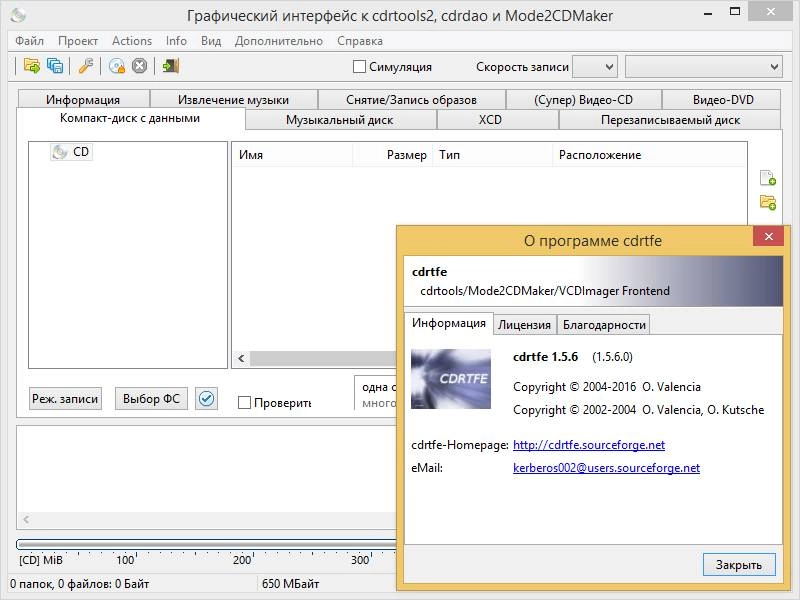Click the blue checkmark button near Выбор ФС

pos(206,398)
